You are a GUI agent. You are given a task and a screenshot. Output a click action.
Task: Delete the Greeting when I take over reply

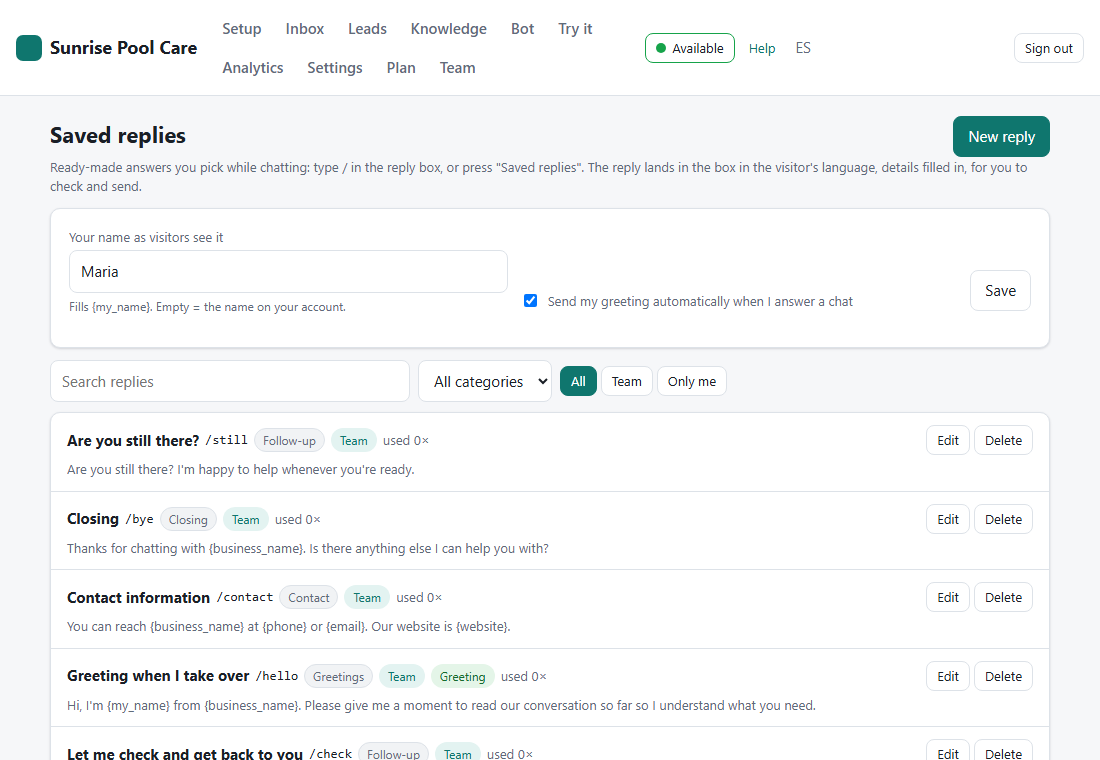tap(1003, 676)
